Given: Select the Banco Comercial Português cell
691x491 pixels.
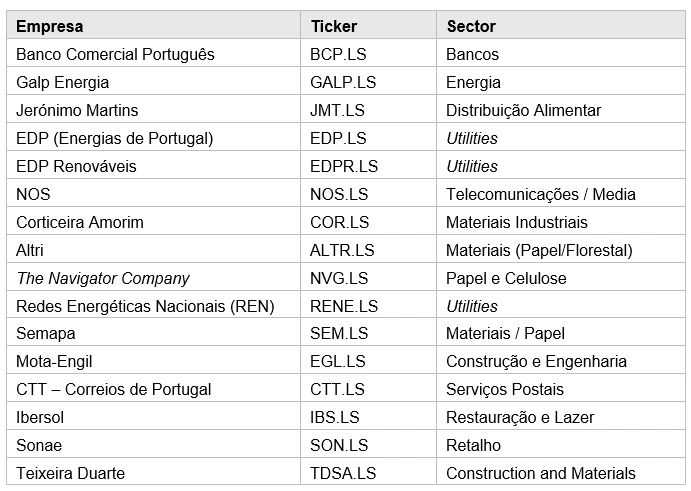Looking at the screenshot, I should click(x=153, y=54).
